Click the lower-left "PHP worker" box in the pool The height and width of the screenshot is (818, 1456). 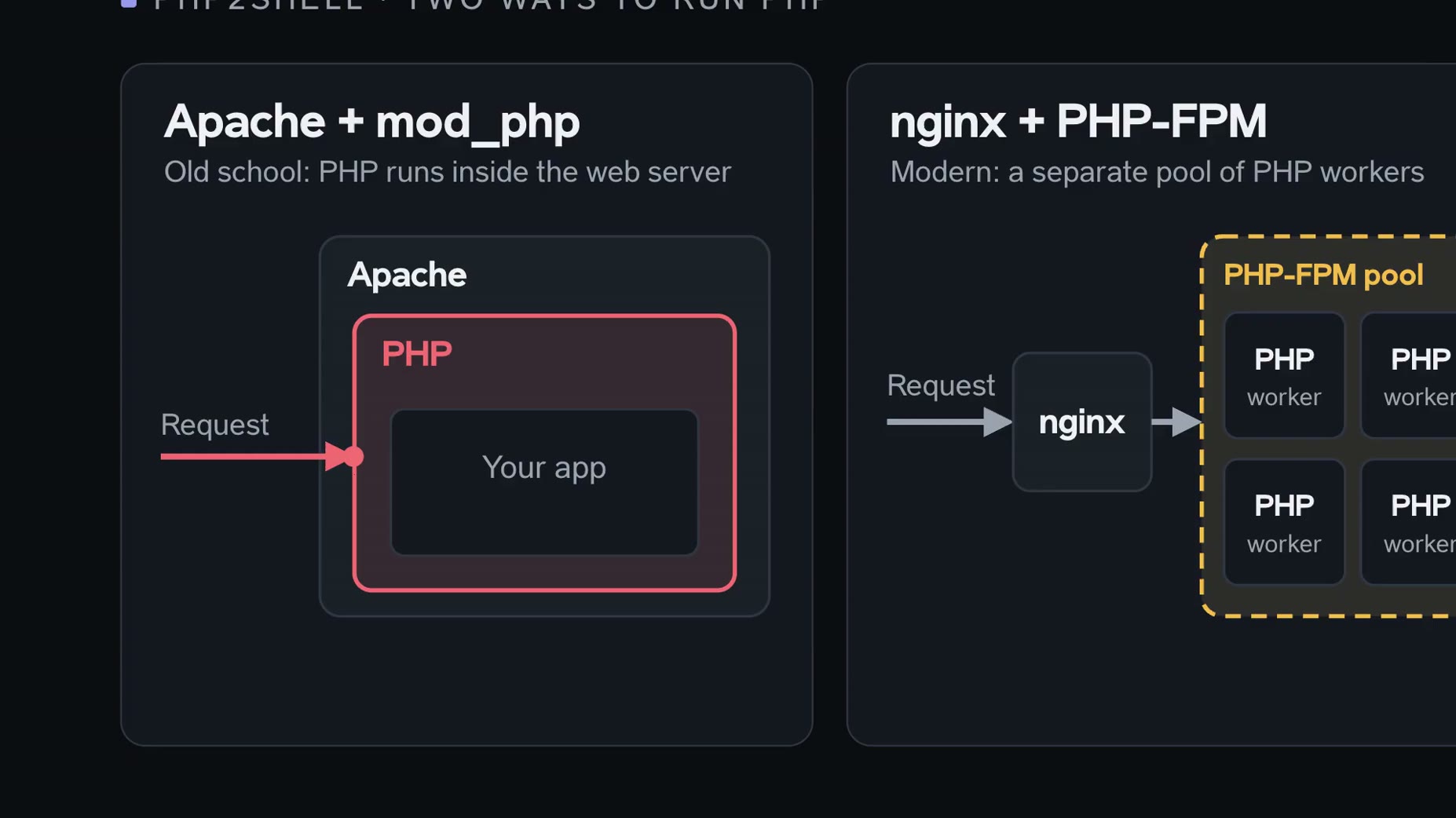coord(1284,522)
